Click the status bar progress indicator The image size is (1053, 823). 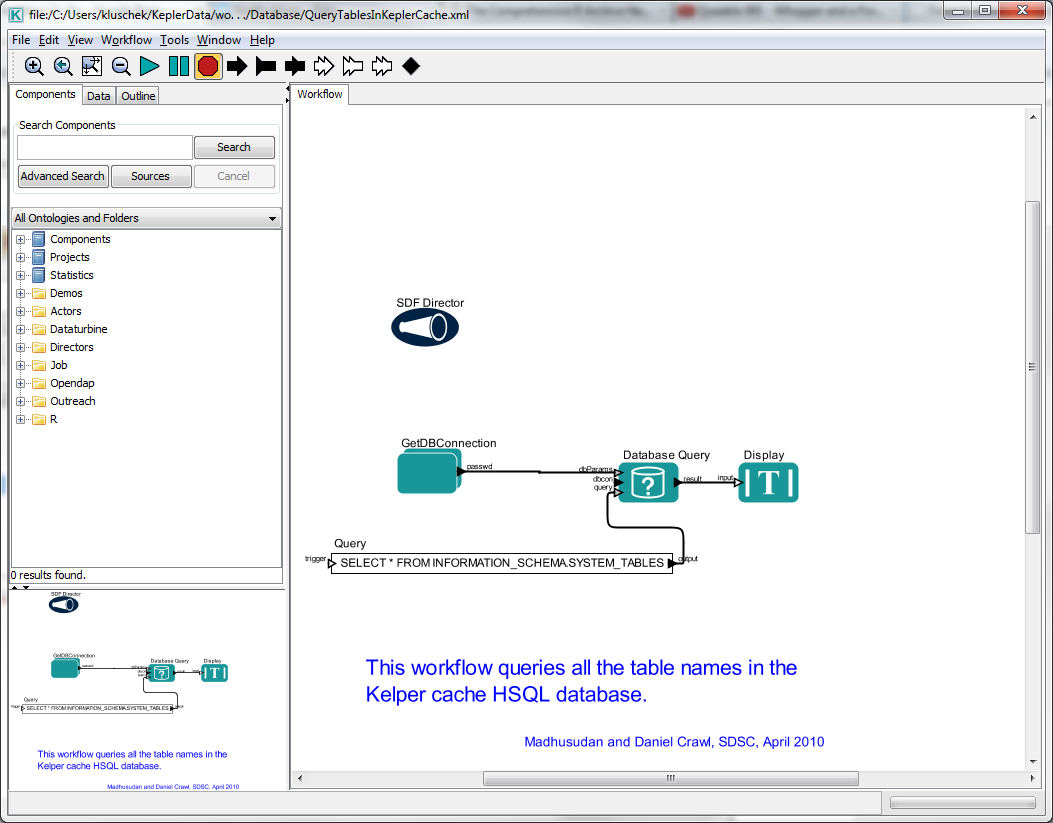pos(962,803)
